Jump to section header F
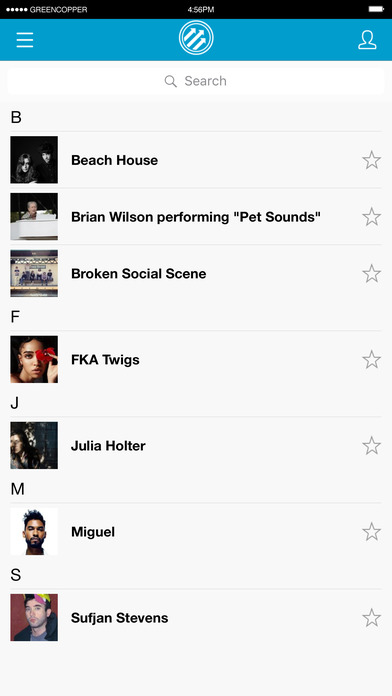 [16, 317]
